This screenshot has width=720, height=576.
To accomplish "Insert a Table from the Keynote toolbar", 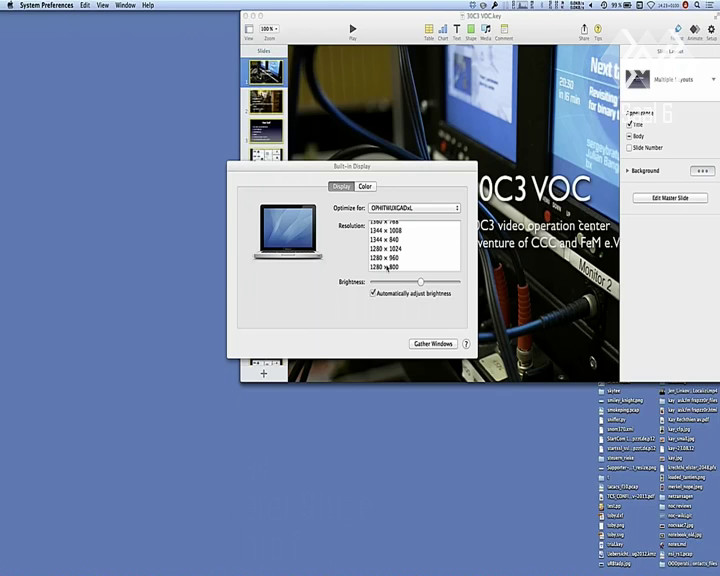I will 429,32.
